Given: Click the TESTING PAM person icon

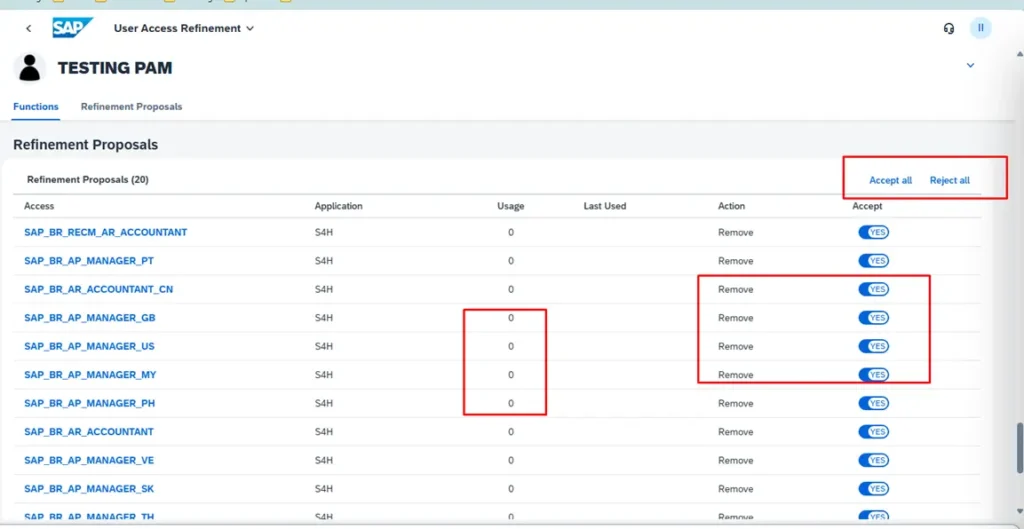Looking at the screenshot, I should 31,68.
